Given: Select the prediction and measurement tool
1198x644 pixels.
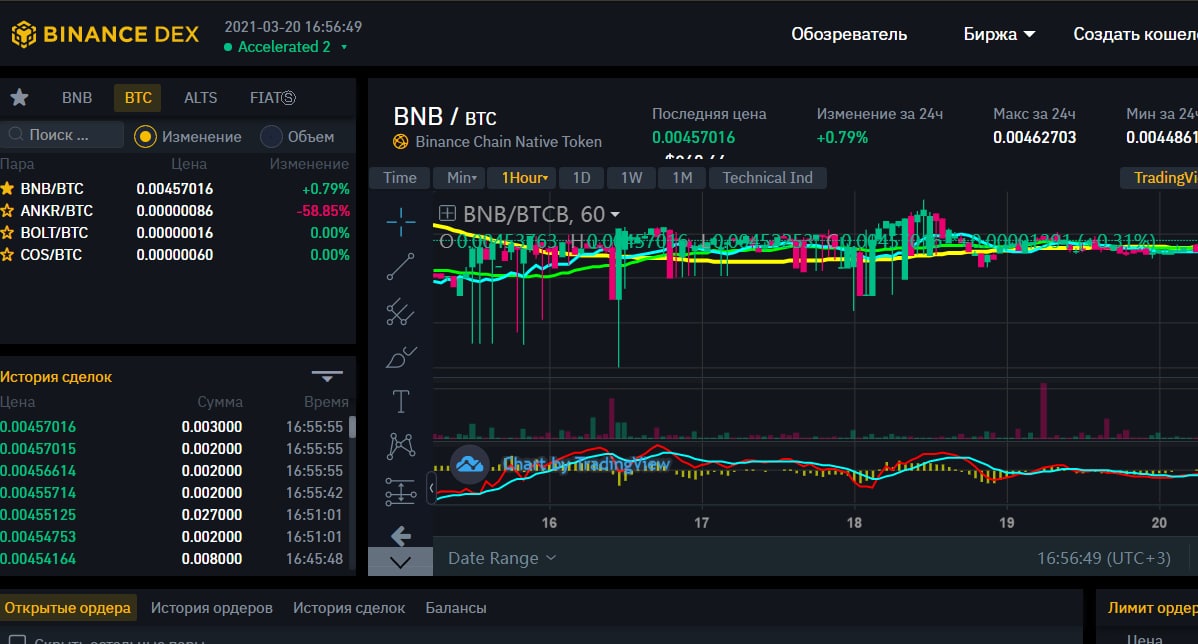Looking at the screenshot, I should pyautogui.click(x=400, y=492).
